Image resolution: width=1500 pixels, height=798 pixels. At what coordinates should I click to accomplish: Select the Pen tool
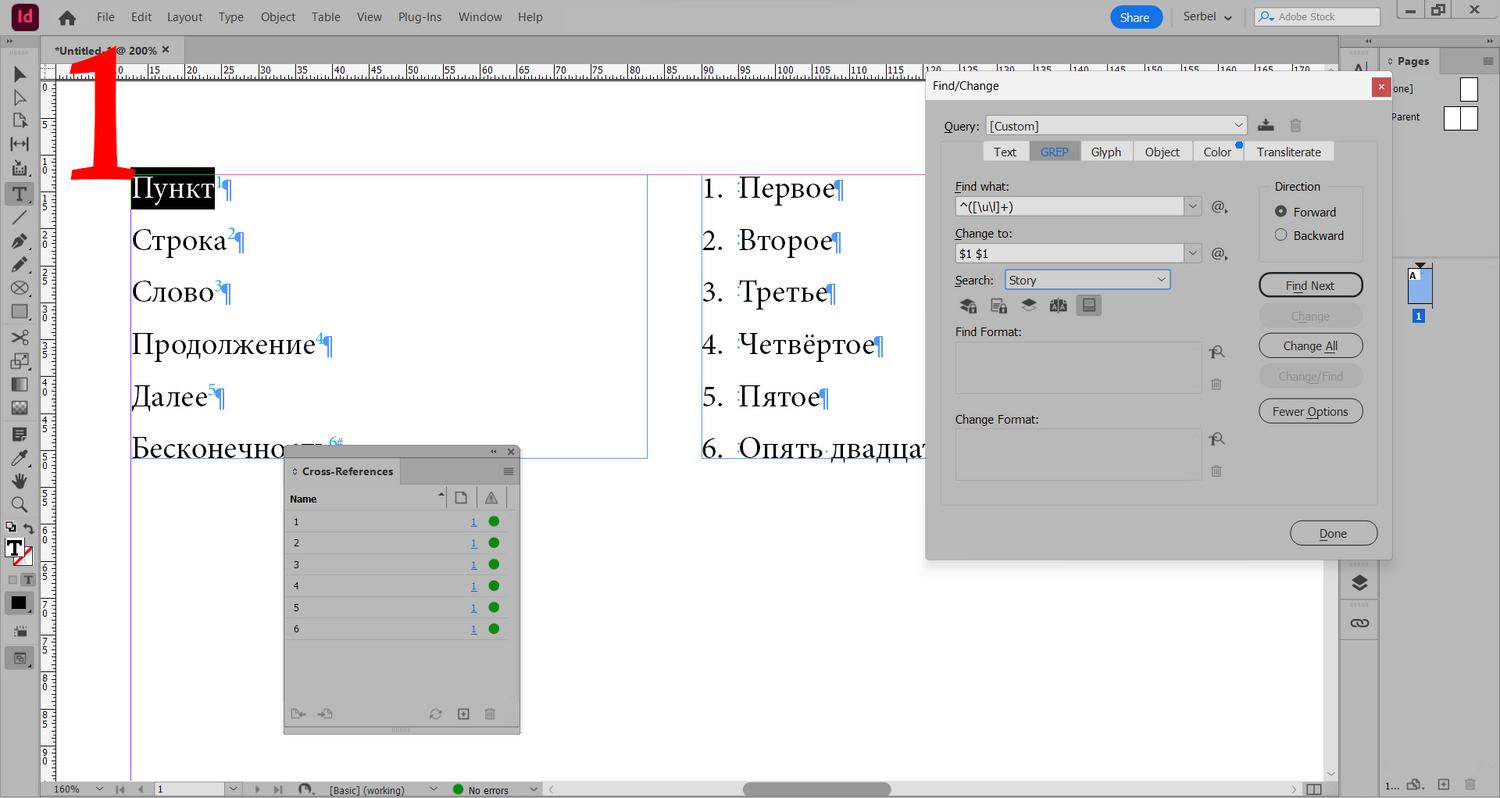point(19,242)
